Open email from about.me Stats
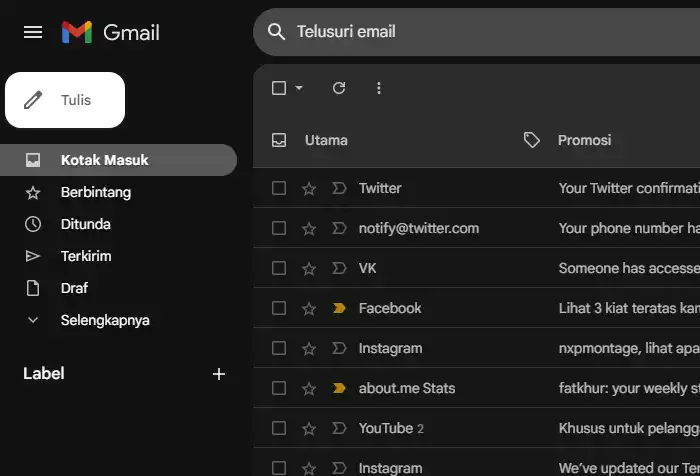This screenshot has width=700, height=476. point(407,388)
